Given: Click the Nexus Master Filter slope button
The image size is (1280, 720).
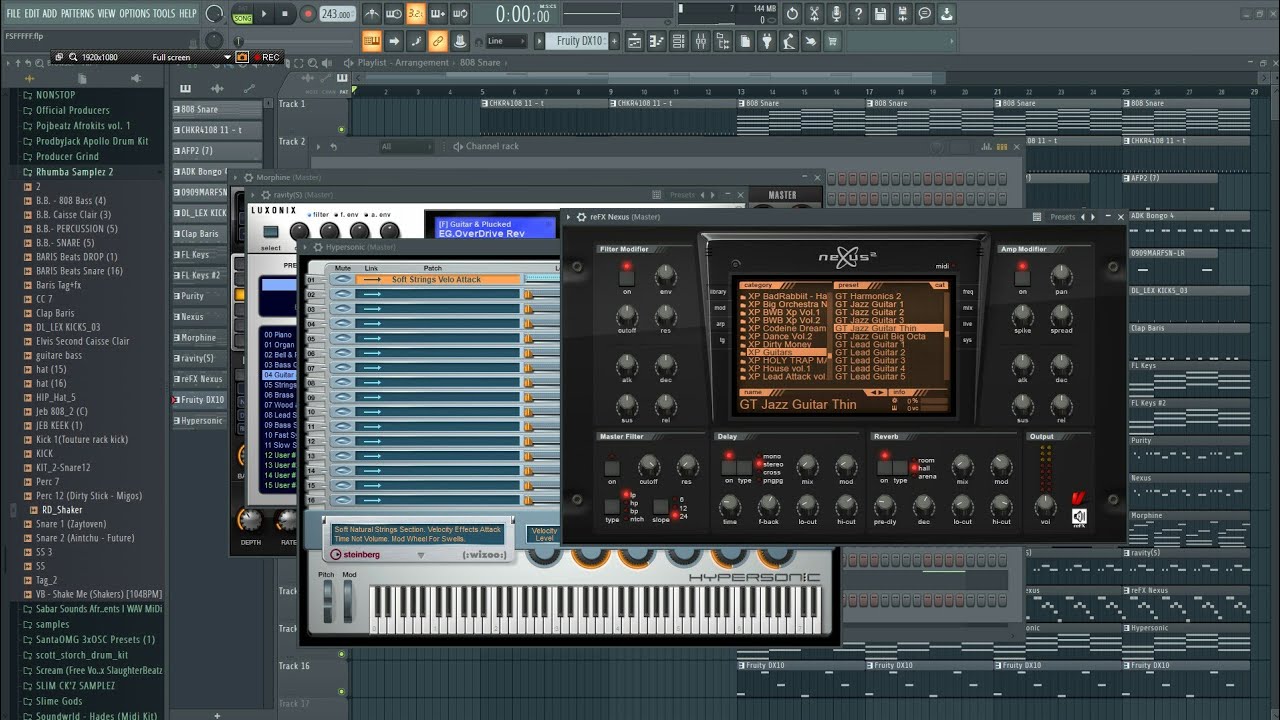Looking at the screenshot, I should pos(661,507).
